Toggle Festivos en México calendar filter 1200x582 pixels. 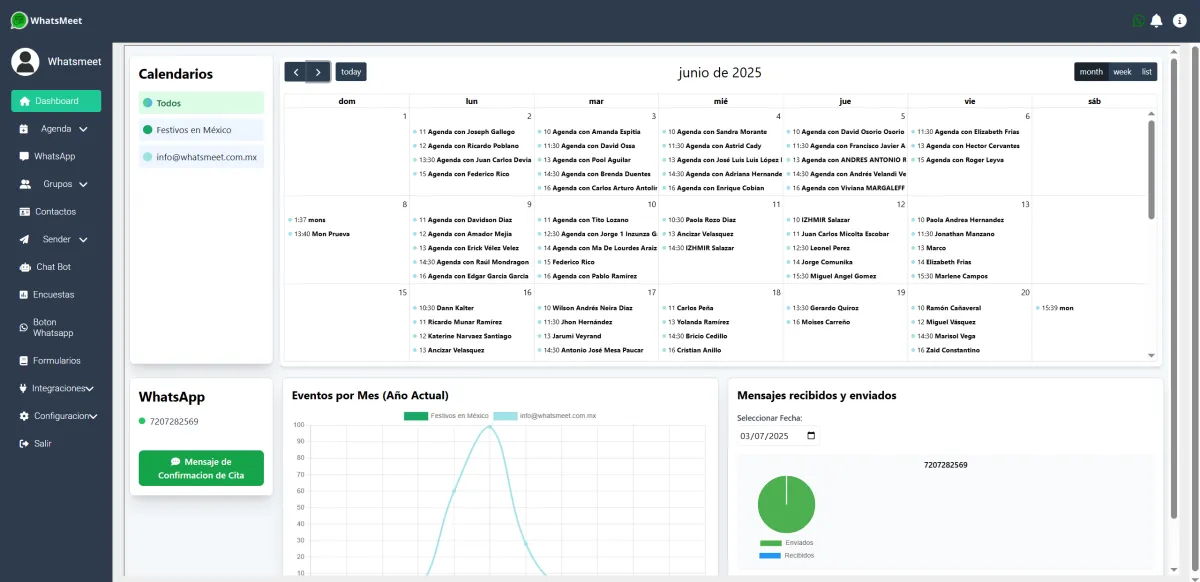click(201, 130)
